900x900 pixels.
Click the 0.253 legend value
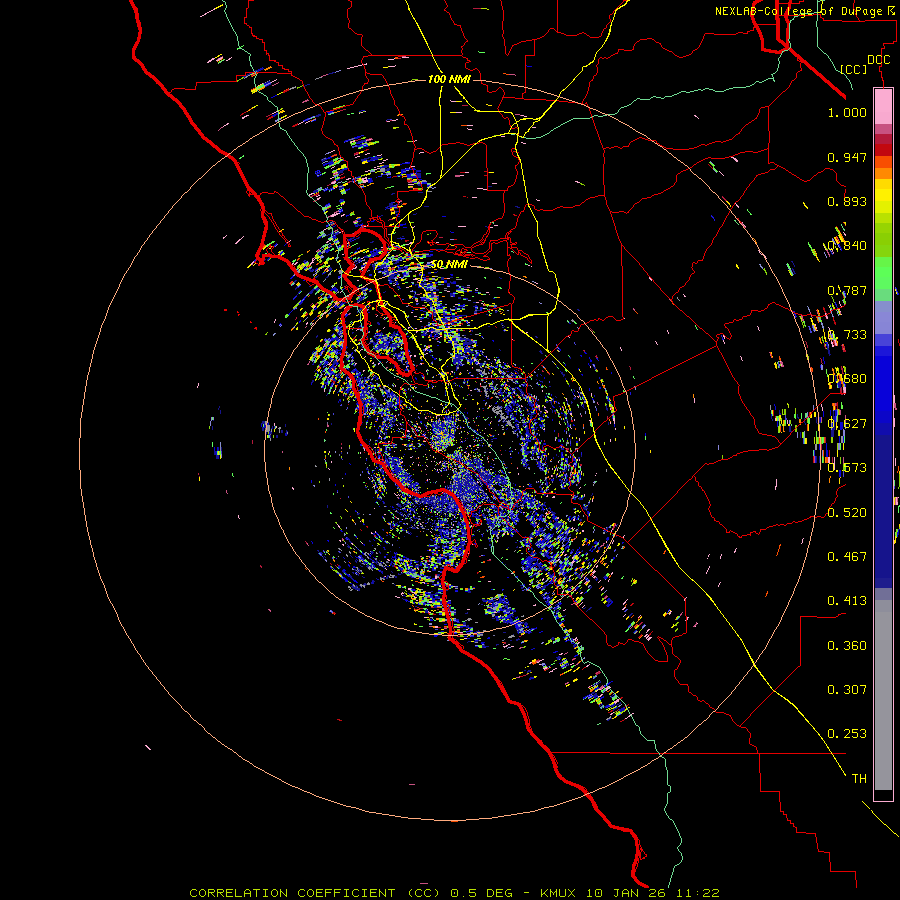(847, 734)
